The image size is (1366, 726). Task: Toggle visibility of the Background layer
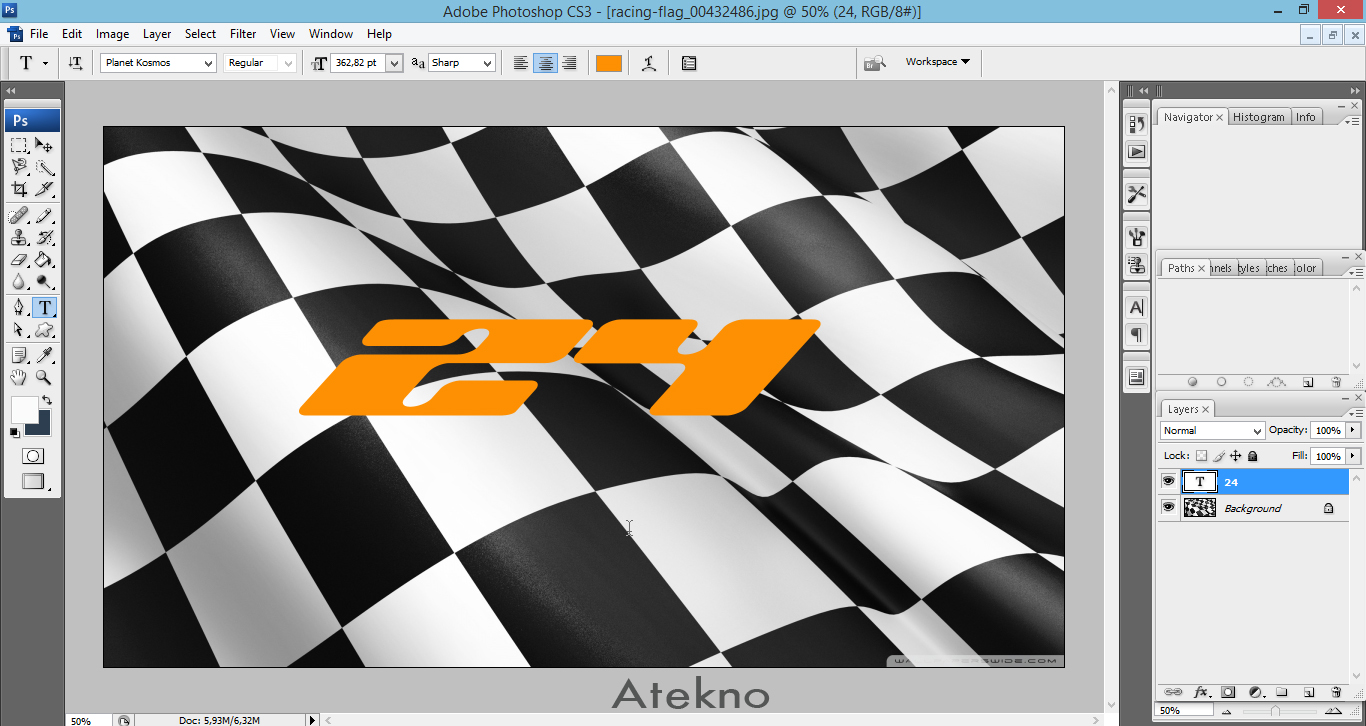1168,507
